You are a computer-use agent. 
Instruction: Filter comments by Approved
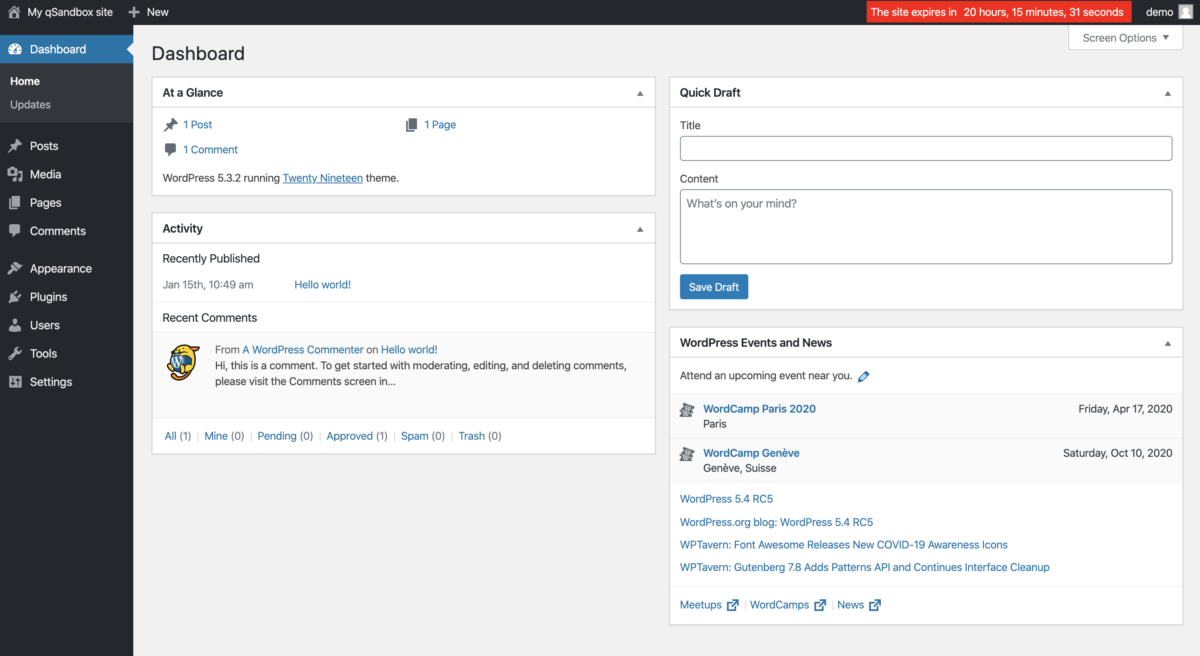350,436
